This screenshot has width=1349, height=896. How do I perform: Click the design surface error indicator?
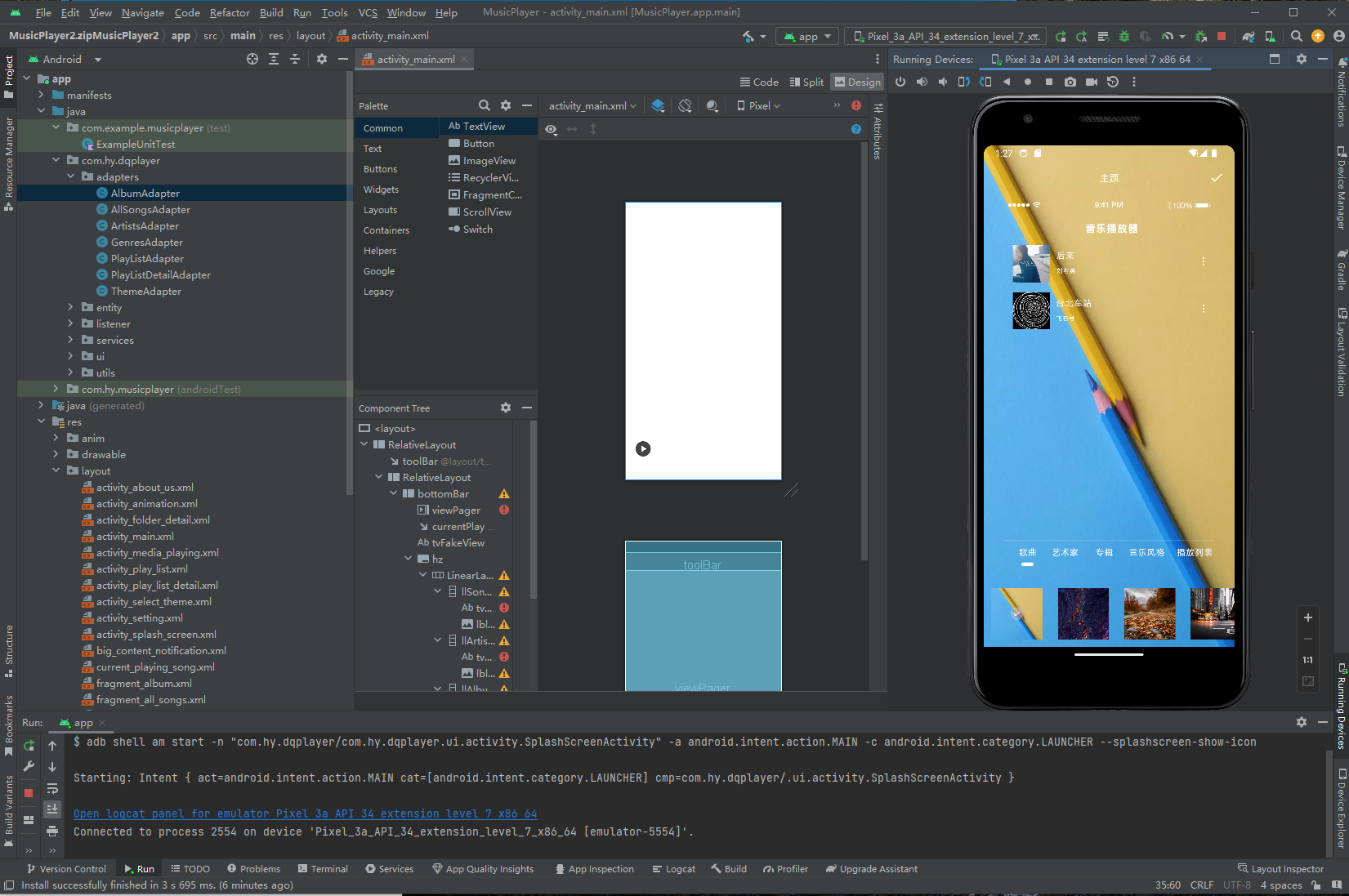coord(856,105)
